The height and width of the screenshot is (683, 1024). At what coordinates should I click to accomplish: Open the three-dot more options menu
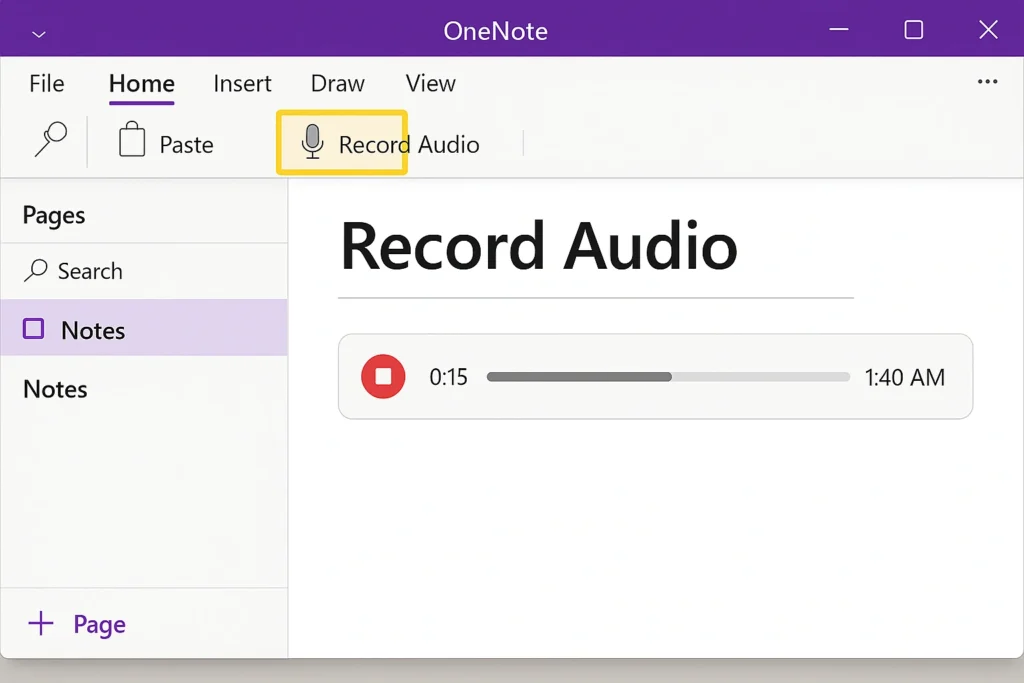(987, 83)
